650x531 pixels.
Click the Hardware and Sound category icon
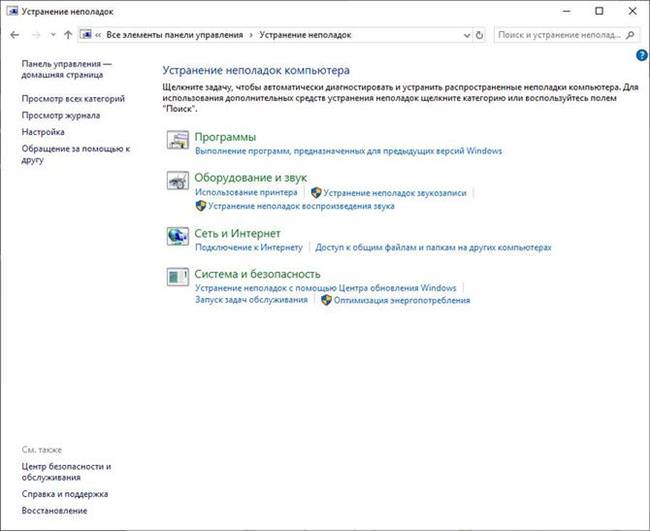click(178, 181)
